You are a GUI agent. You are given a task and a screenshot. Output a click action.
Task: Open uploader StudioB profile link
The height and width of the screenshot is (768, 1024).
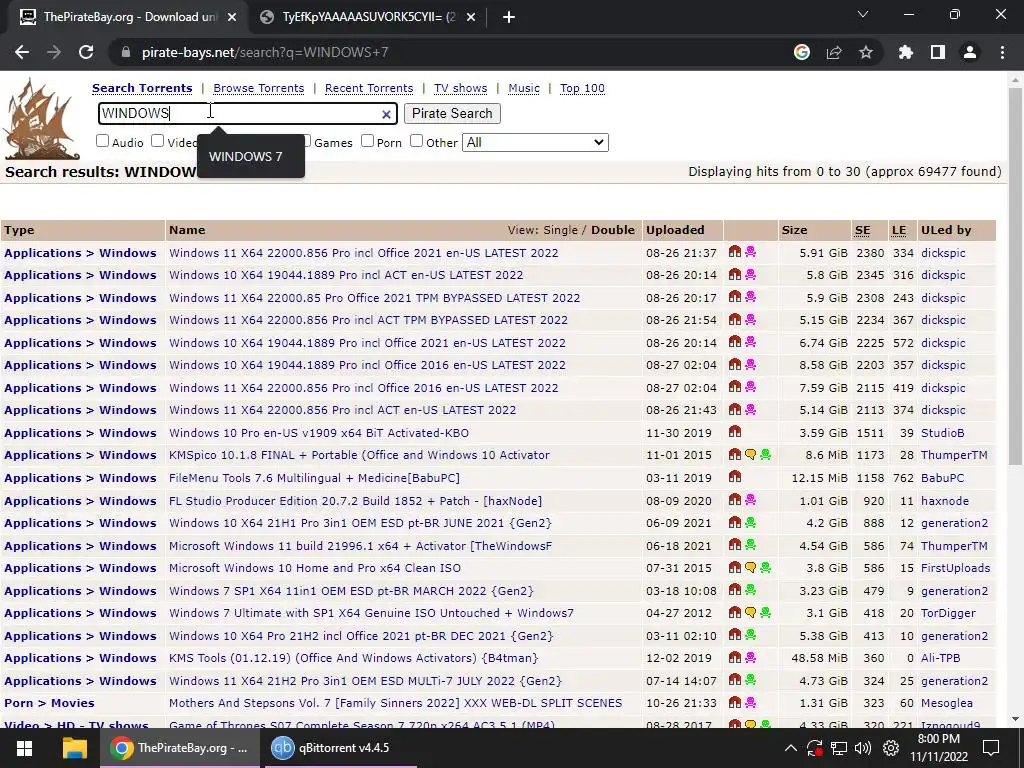tap(942, 432)
